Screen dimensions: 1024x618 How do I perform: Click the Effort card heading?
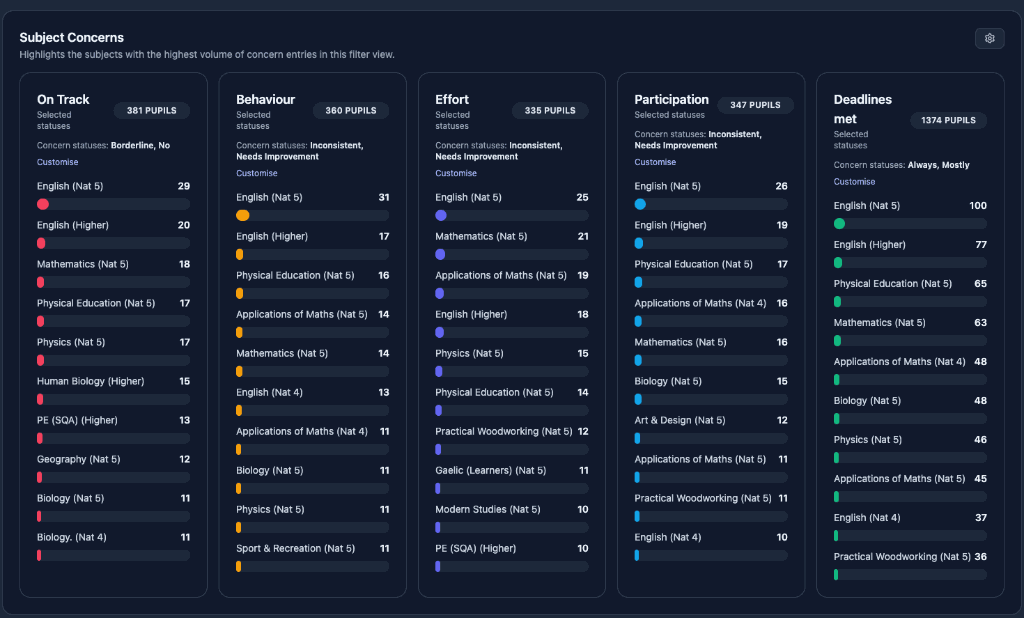pos(452,99)
